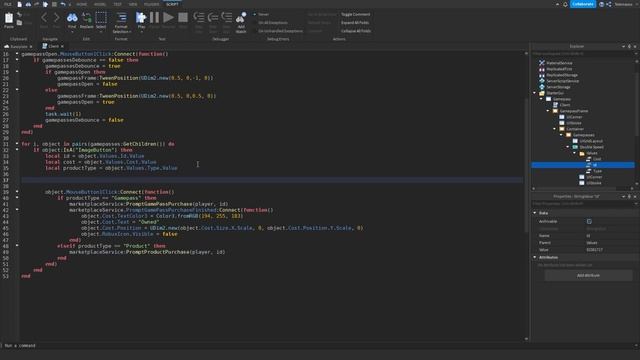Click the Stop playback icon
The width and height of the screenshot is (640, 360).
coord(183,18)
